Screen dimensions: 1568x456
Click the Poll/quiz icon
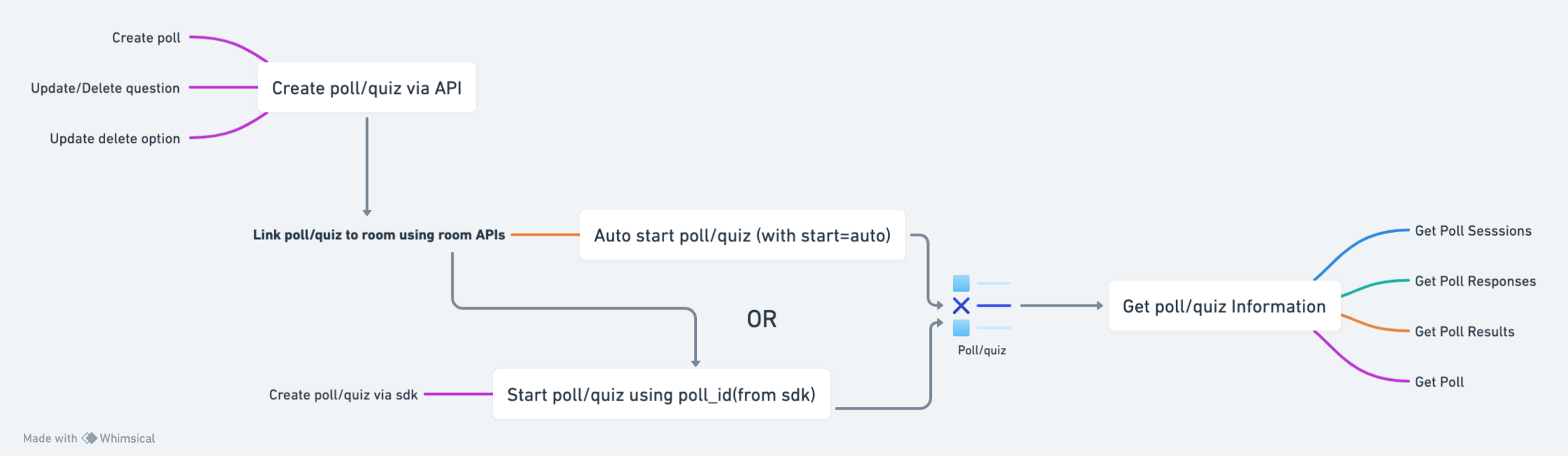(982, 306)
